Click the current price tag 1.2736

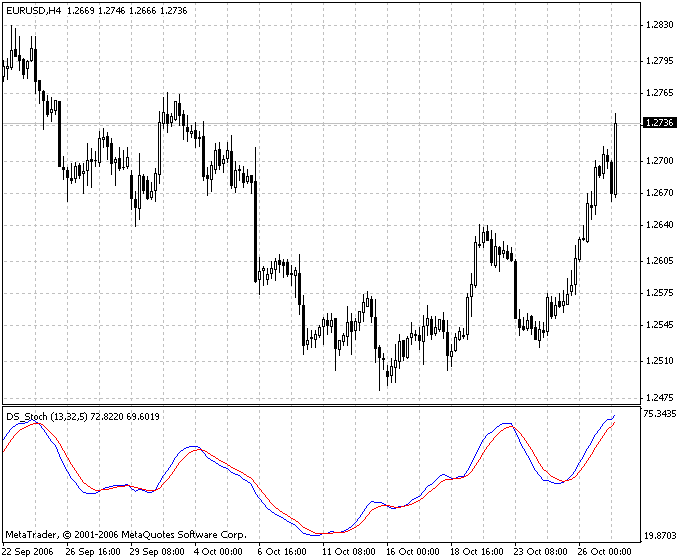point(659,123)
